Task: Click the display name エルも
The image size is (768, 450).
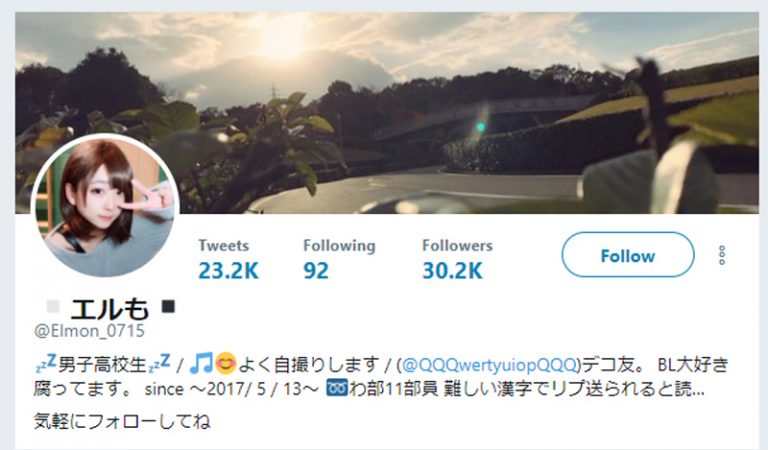Action: point(109,308)
